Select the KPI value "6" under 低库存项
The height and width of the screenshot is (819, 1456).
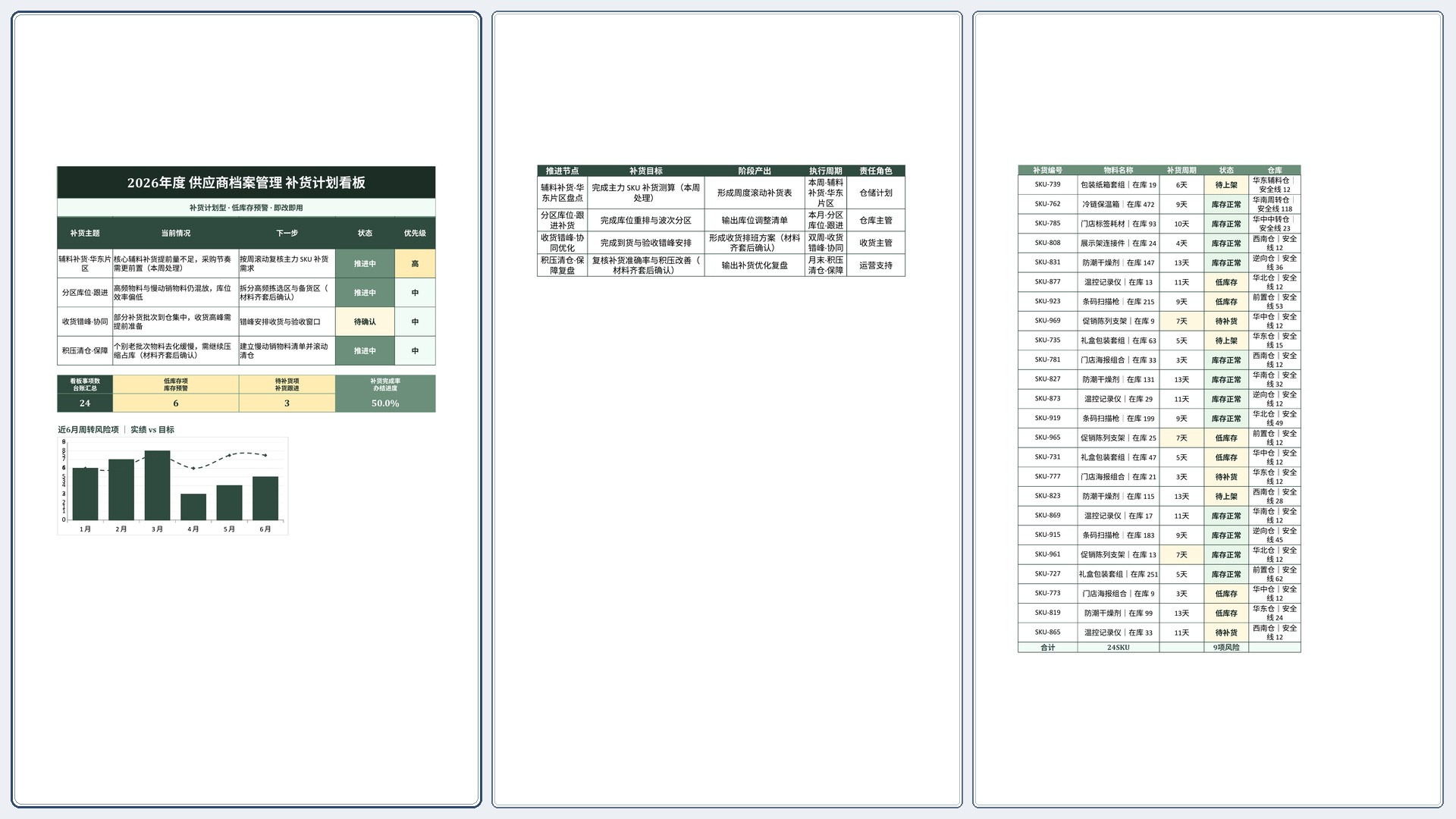(x=176, y=403)
